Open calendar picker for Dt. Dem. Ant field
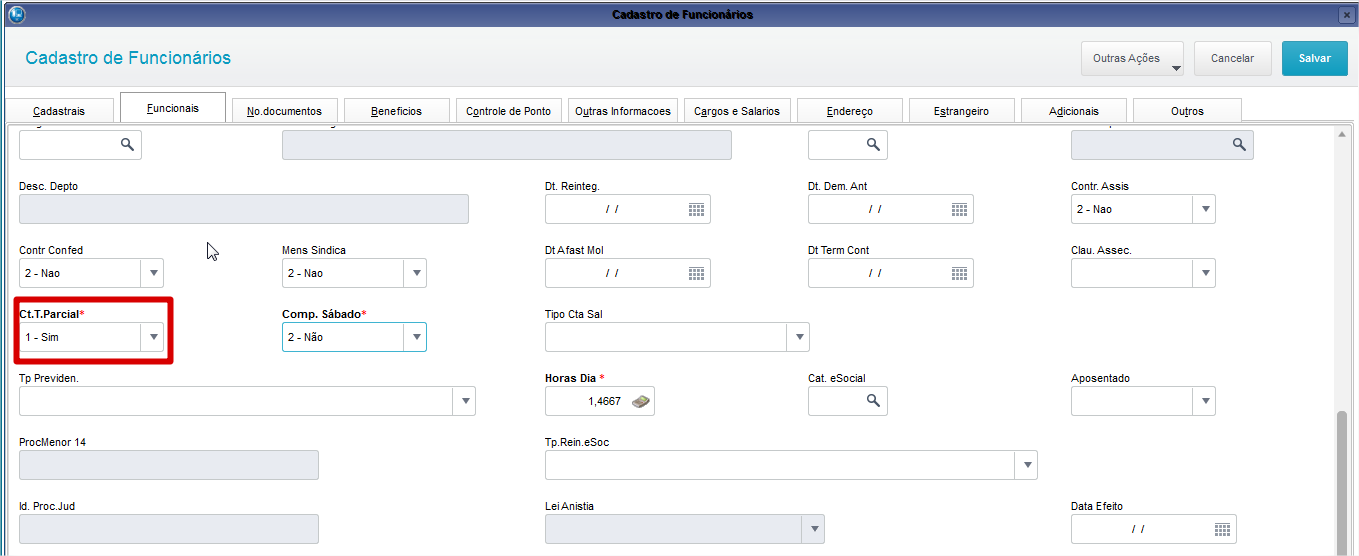The width and height of the screenshot is (1359, 556). coord(960,210)
